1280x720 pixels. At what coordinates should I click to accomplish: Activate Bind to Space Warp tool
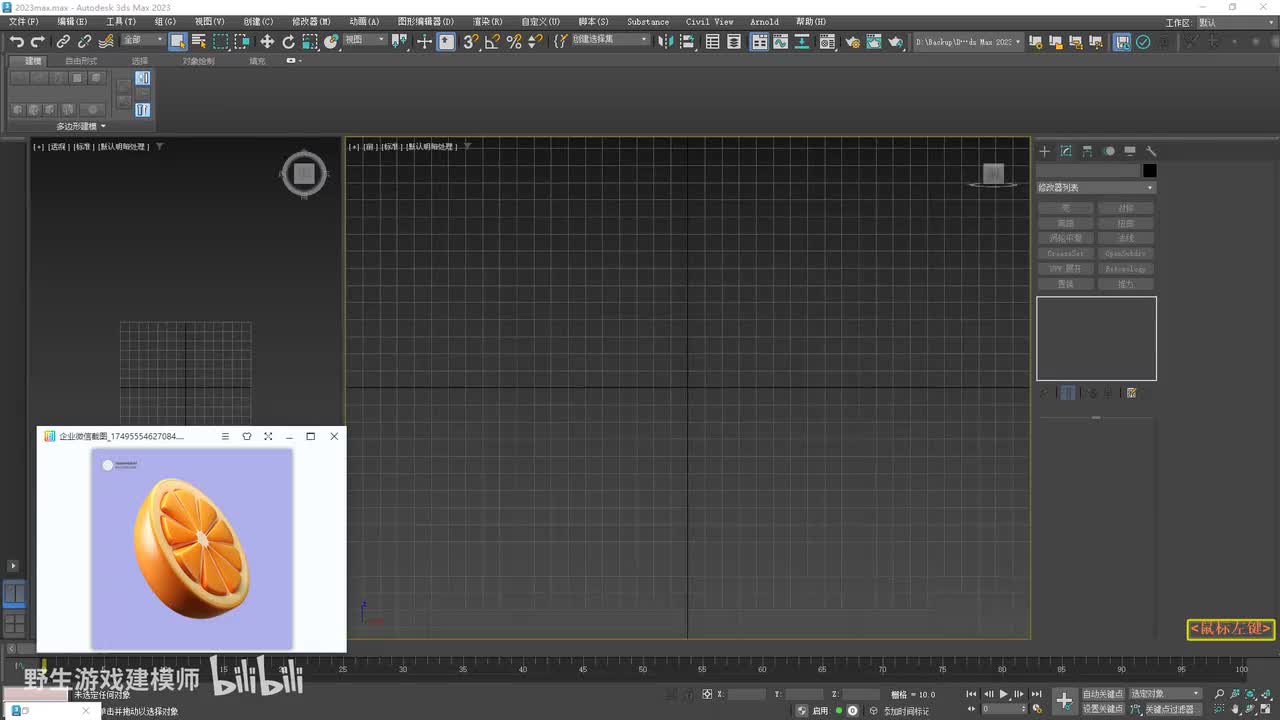[106, 41]
